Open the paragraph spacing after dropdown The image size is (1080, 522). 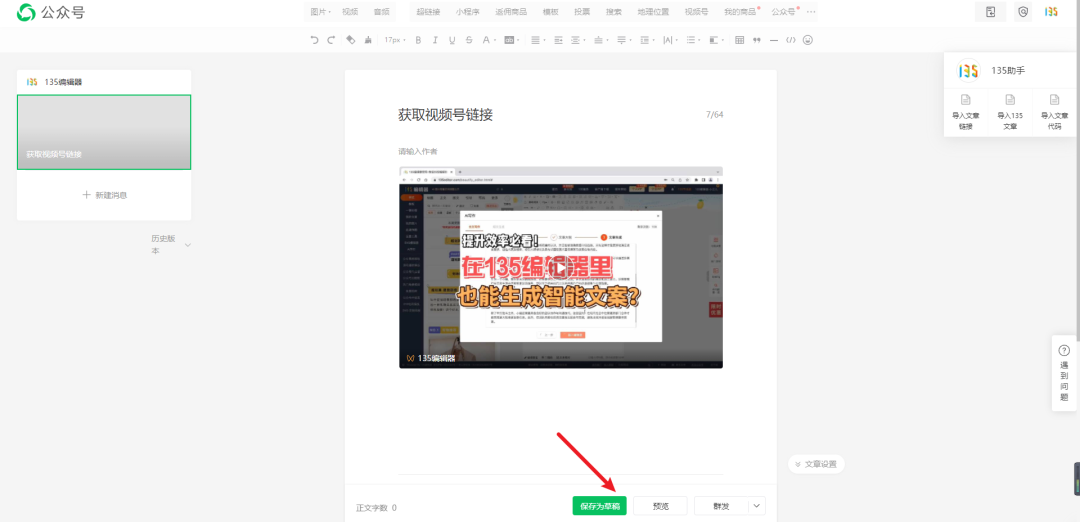(x=623, y=40)
